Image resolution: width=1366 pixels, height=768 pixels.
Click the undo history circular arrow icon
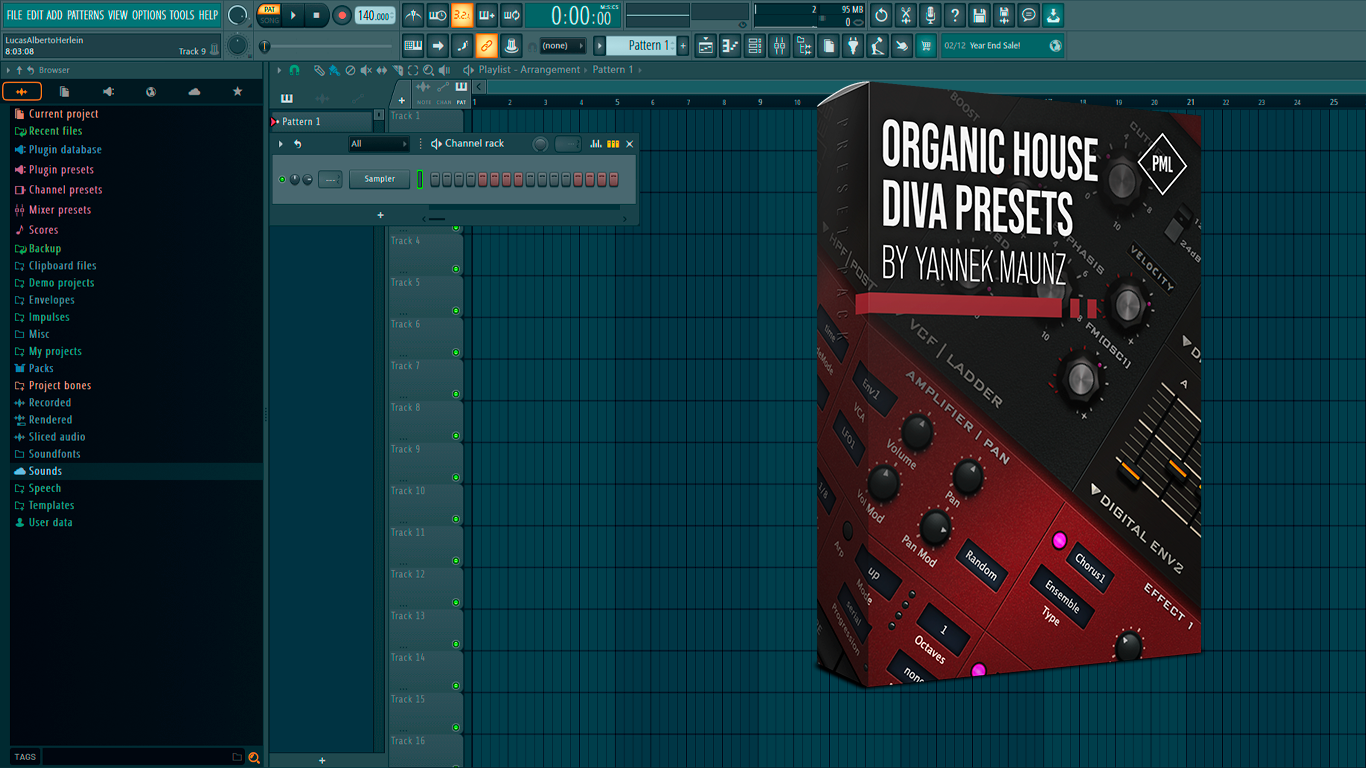[x=881, y=15]
